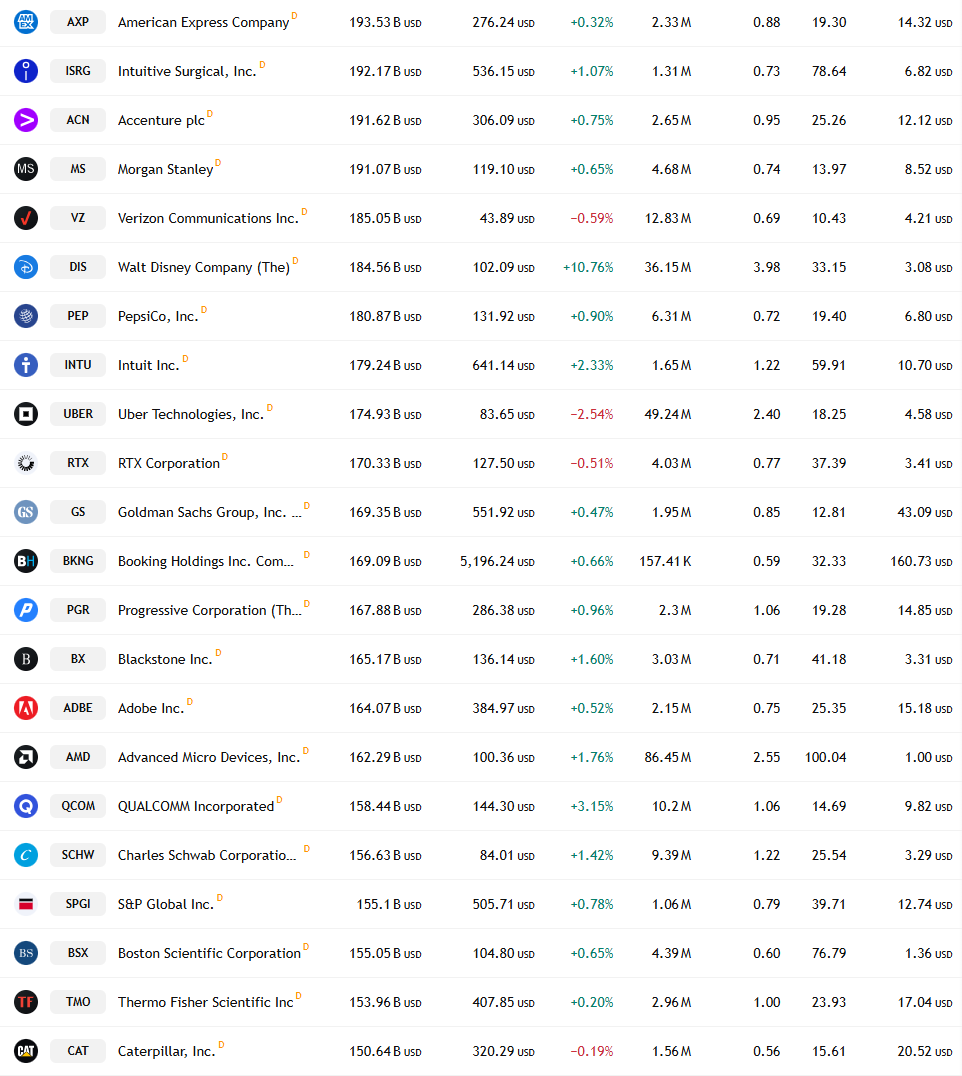Click the Caterpillar CAT logo icon

point(26,1051)
